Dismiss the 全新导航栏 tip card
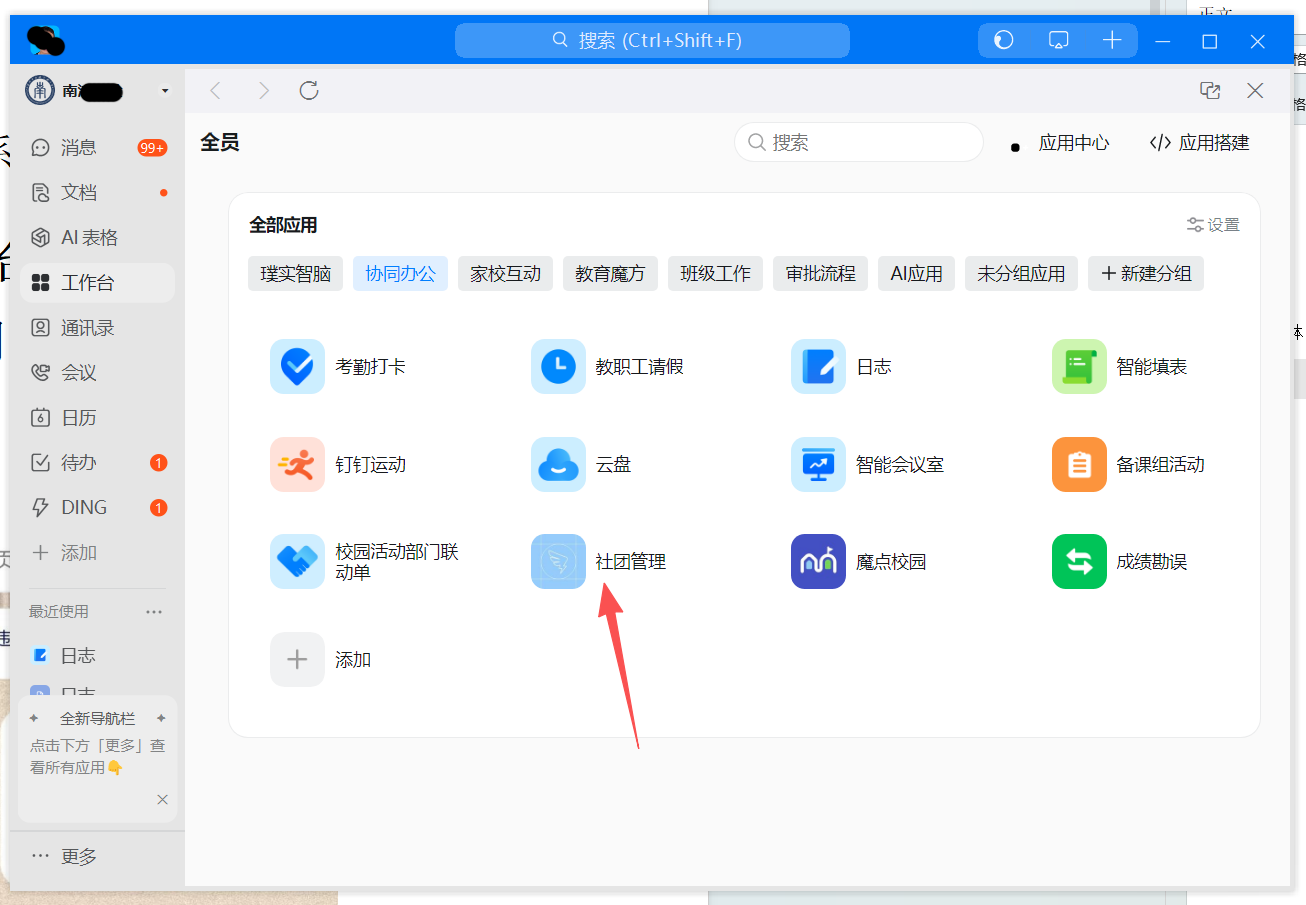Image resolution: width=1306 pixels, height=905 pixels. 162,799
